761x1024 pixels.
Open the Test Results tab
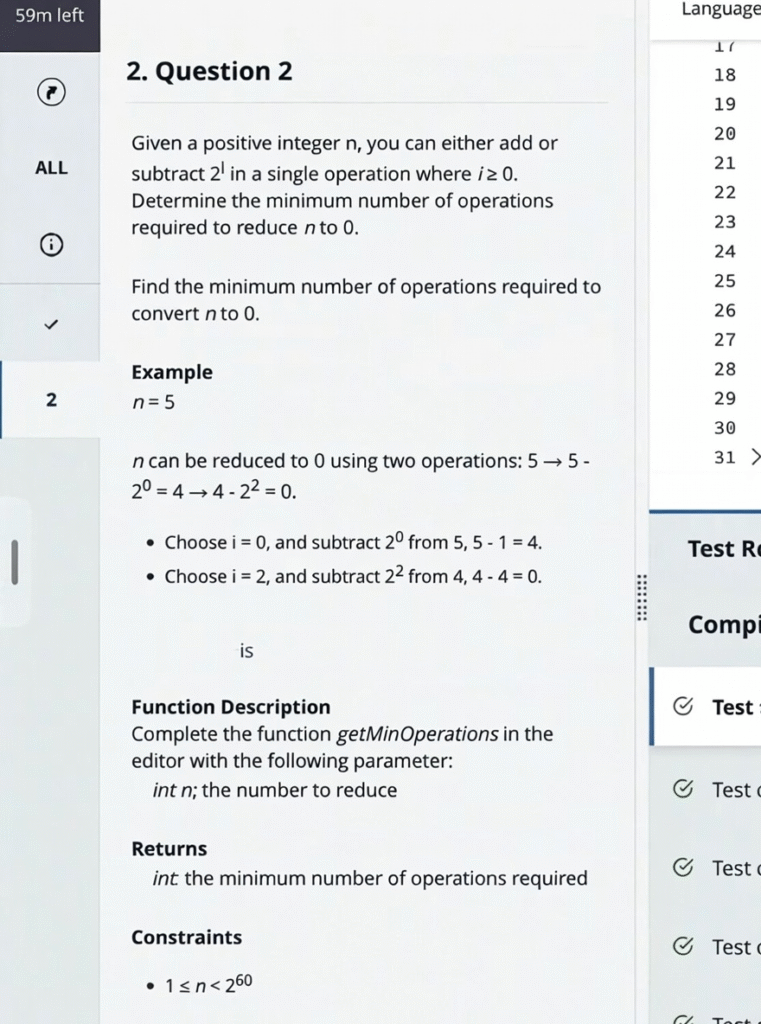coord(724,549)
